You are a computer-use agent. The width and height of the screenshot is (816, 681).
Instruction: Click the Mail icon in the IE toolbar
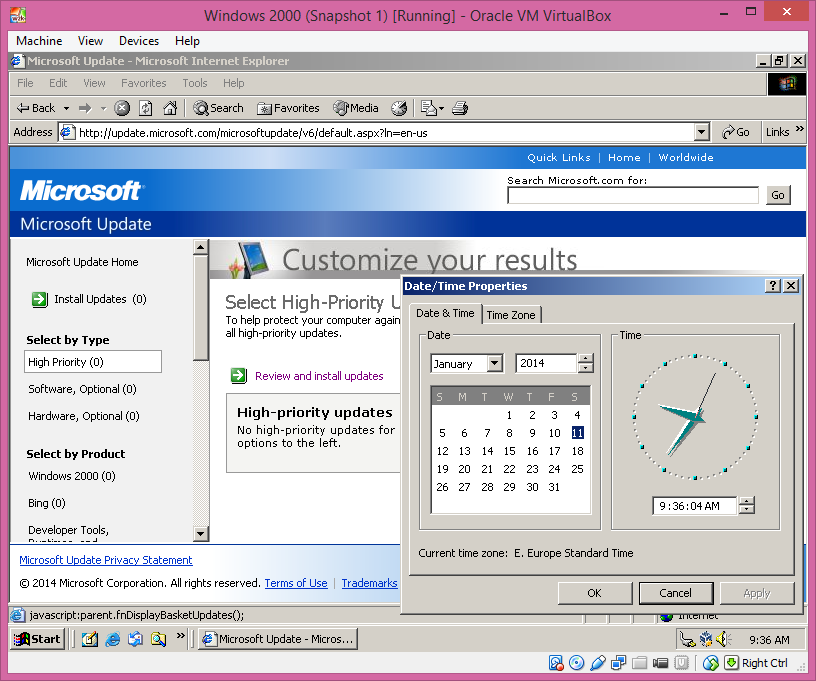[429, 108]
